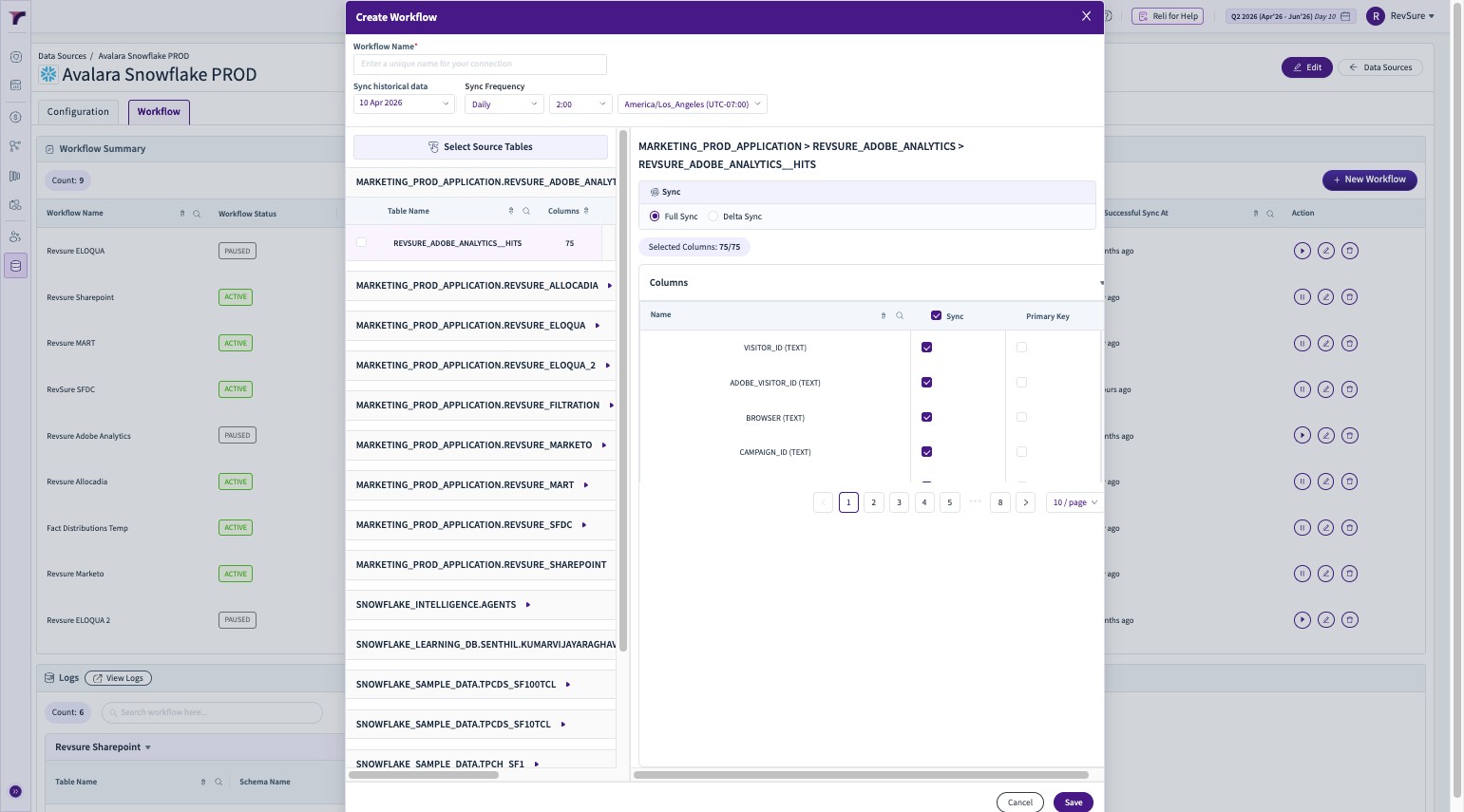Select the Delta Sync radio option

(713, 217)
